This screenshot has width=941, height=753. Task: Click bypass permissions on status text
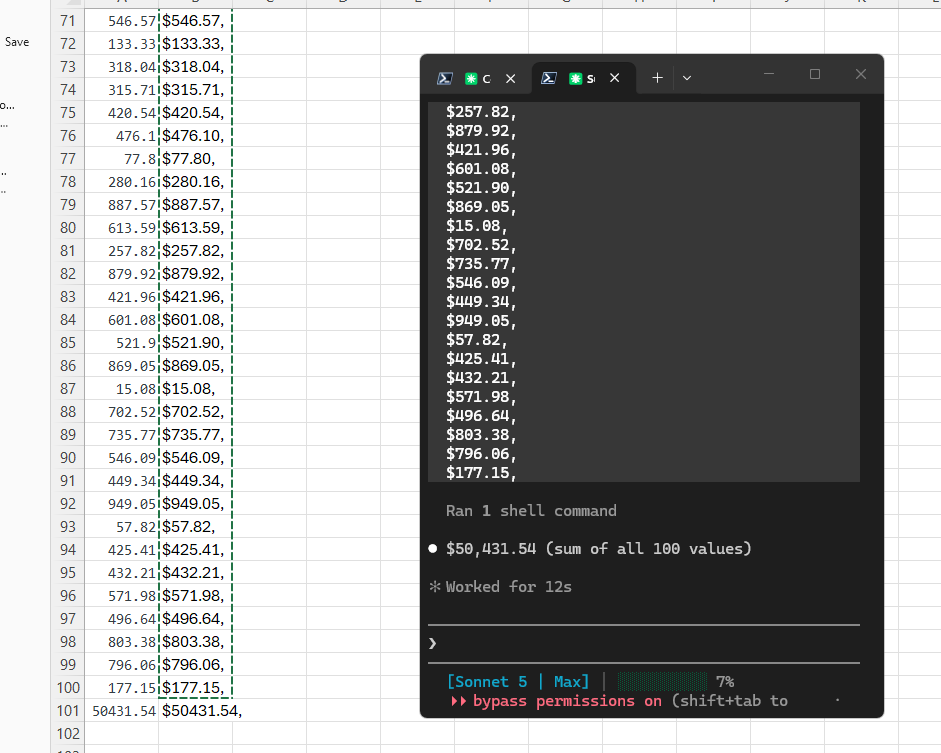pyautogui.click(x=567, y=701)
